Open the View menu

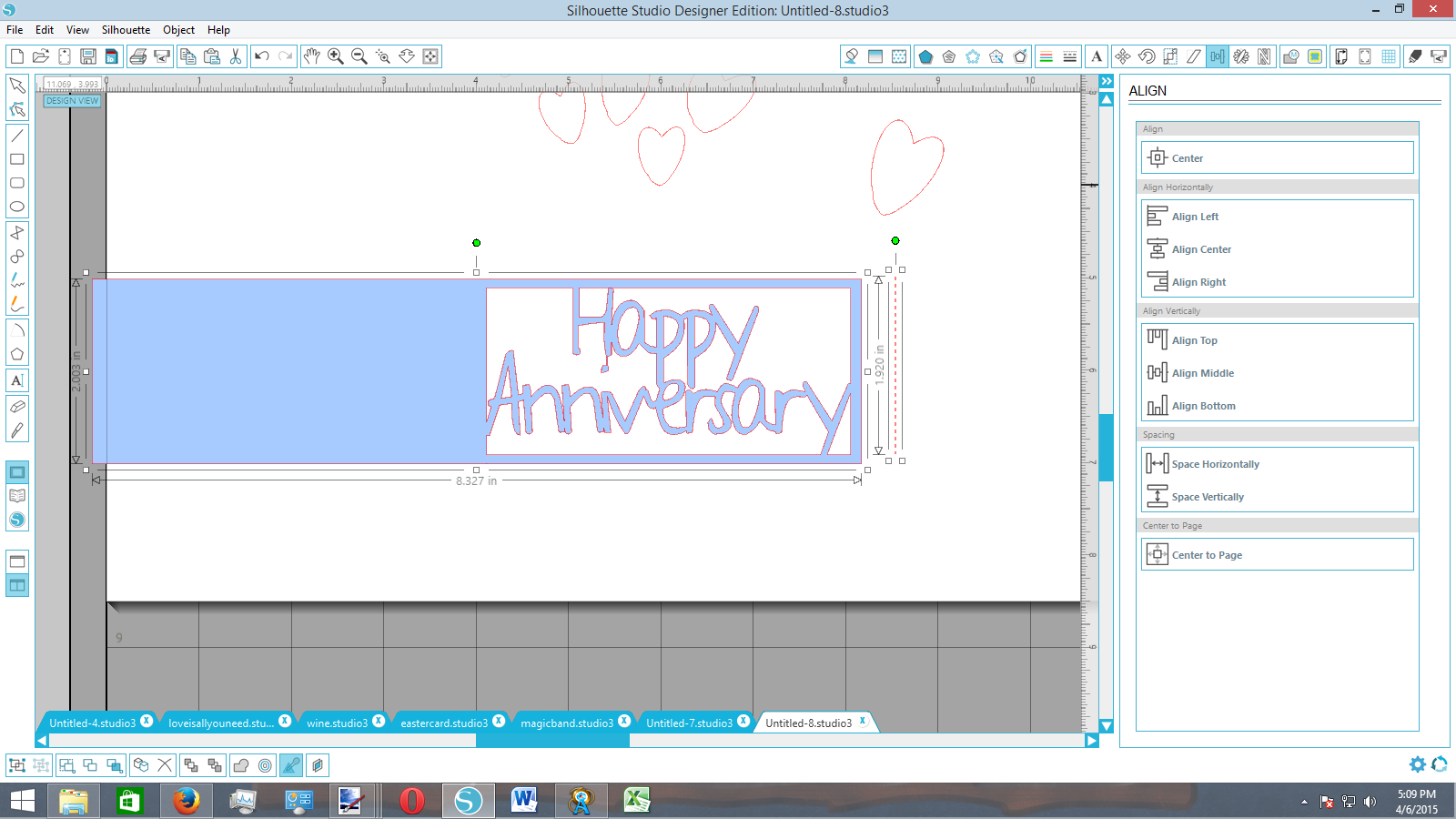coord(77,30)
